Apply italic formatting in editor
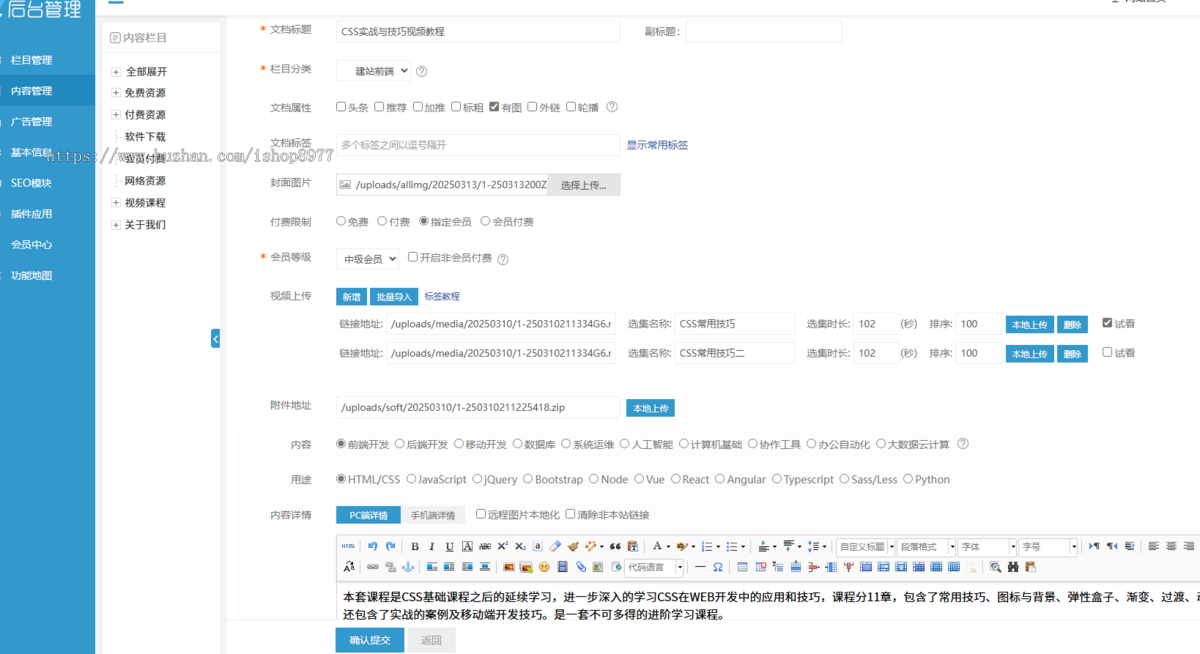 [432, 546]
